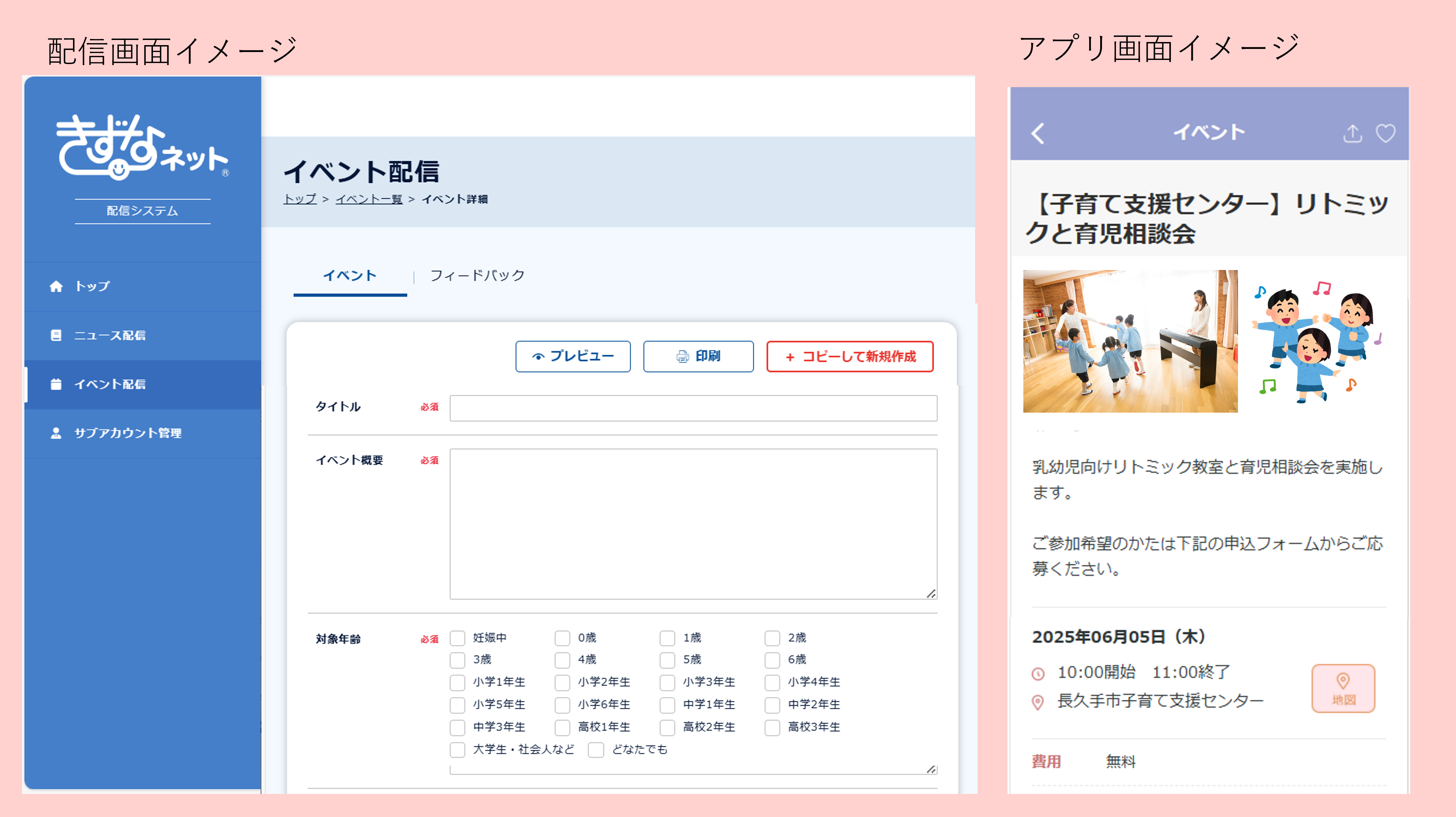1456x817 pixels.
Task: Click the person icon for サブアカウント管理
Action: click(x=56, y=433)
